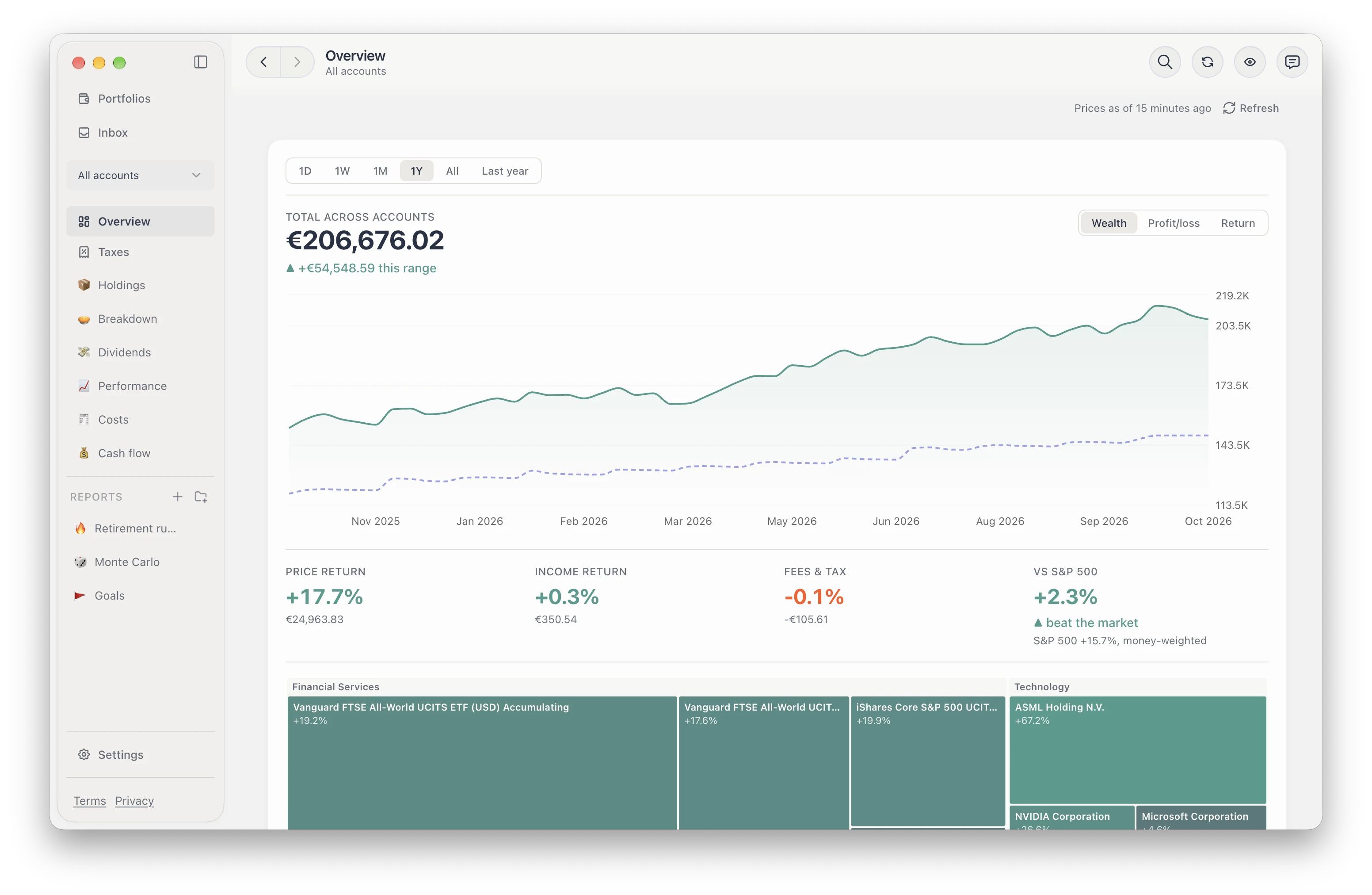Expand the All accounts dropdown

[x=140, y=175]
